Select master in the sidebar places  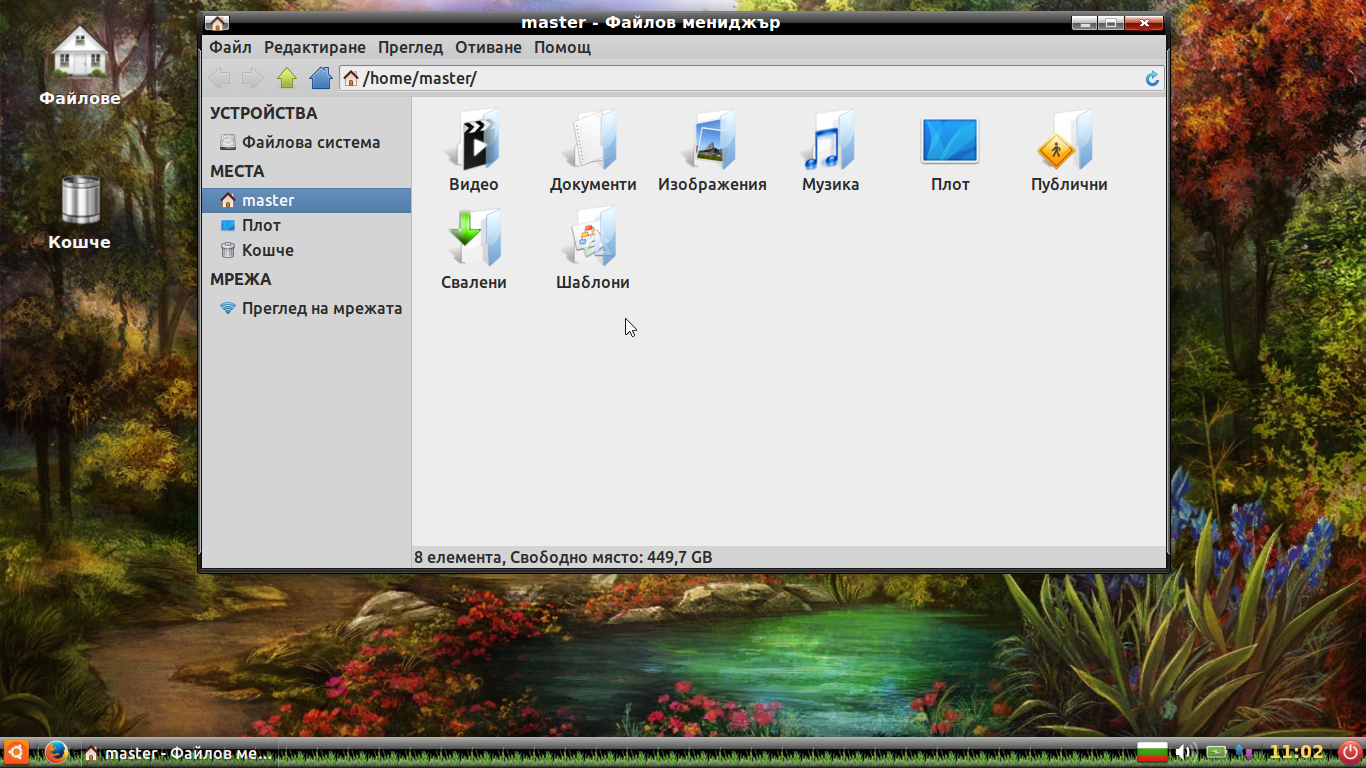306,200
